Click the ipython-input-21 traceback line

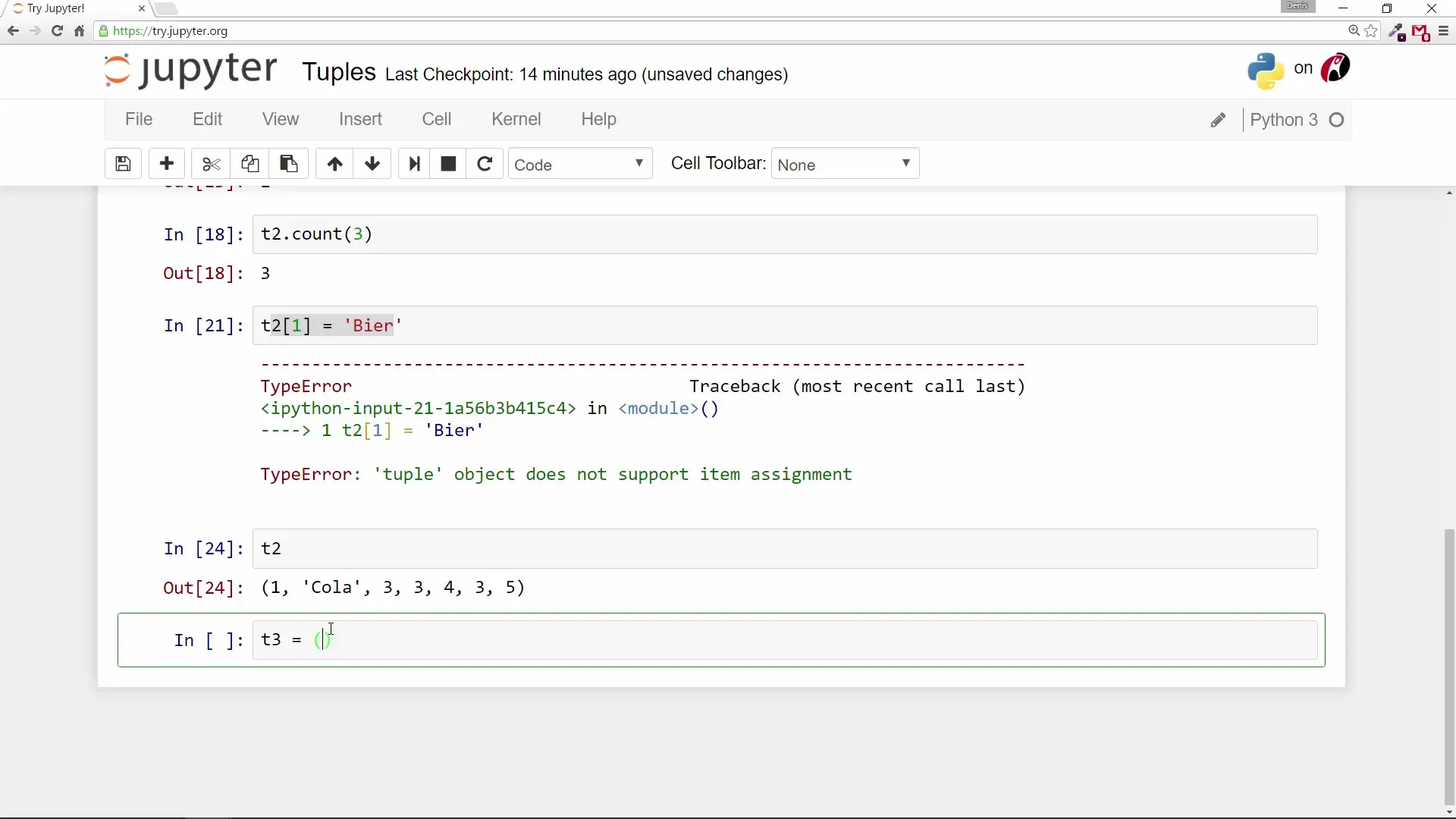pyautogui.click(x=490, y=409)
